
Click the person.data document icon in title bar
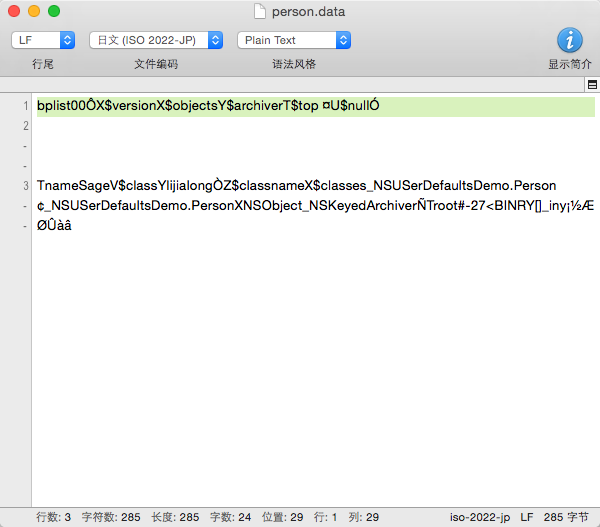tap(260, 11)
